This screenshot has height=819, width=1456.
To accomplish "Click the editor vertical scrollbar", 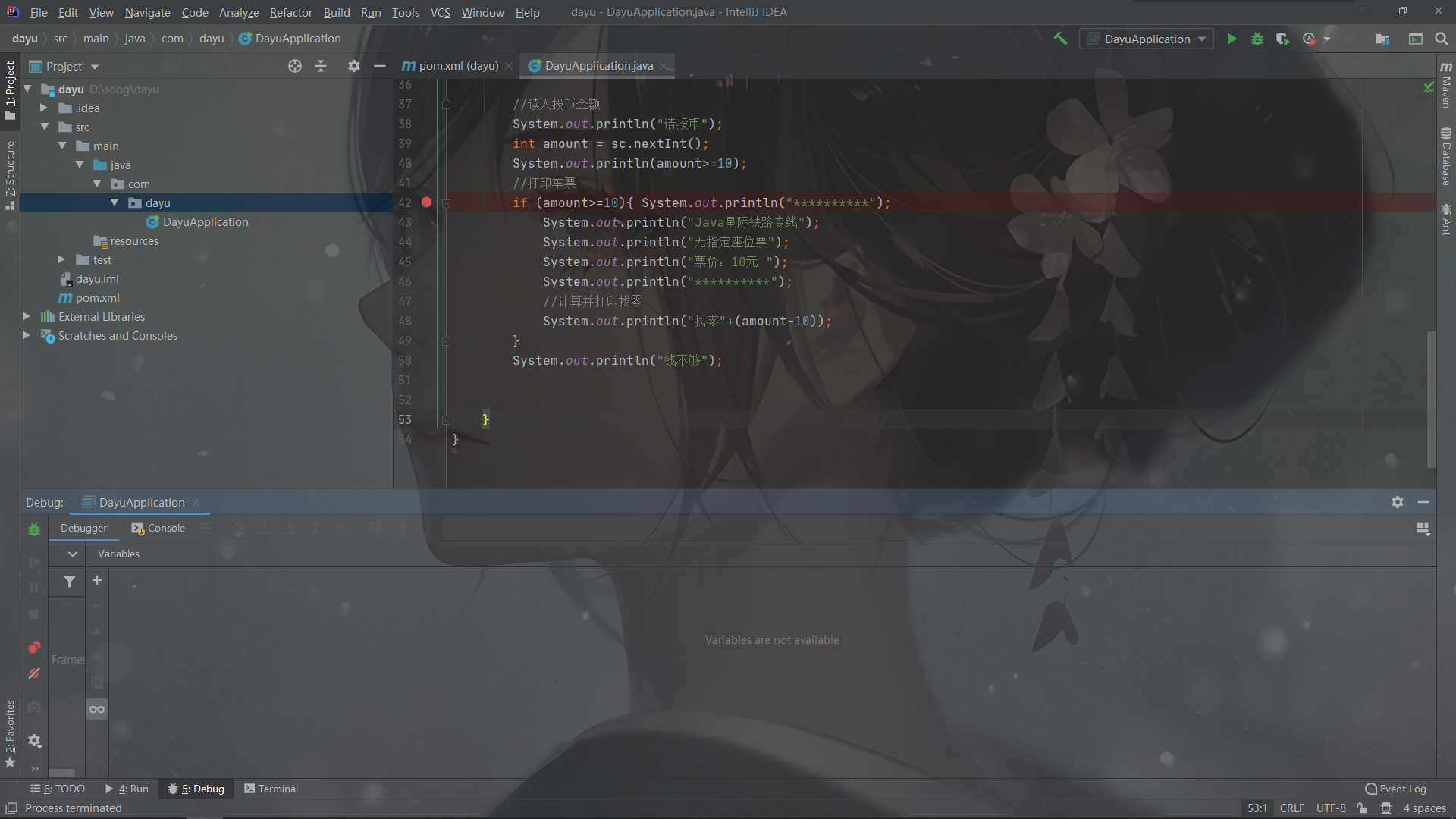I will 1431,398.
